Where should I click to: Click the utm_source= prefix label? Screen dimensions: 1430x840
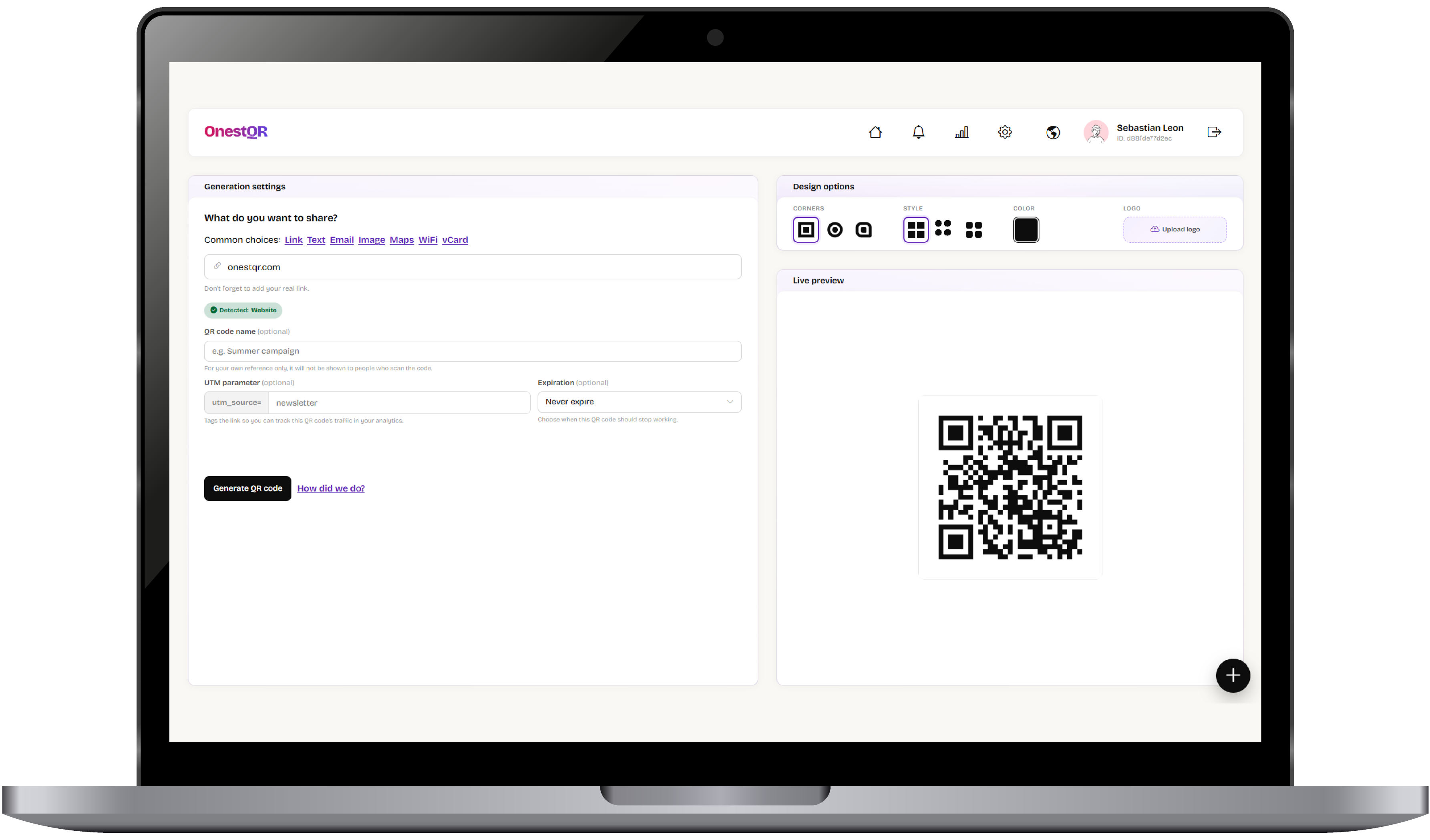(x=237, y=403)
